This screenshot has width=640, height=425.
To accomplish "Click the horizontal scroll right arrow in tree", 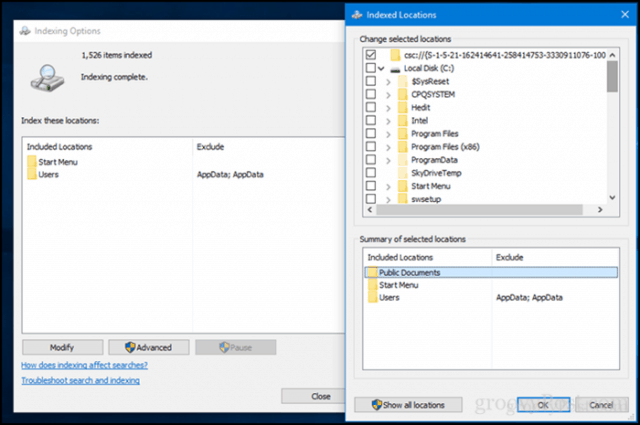I will 600,209.
